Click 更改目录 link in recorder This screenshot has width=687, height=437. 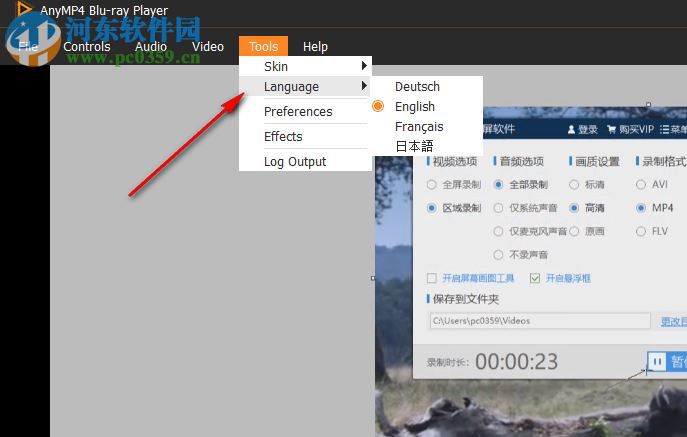(x=673, y=322)
